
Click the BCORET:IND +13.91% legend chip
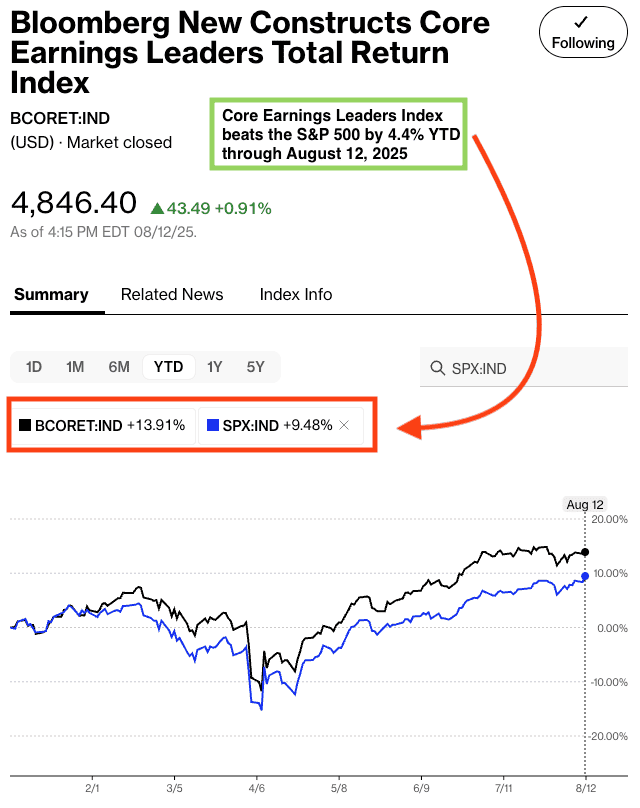pyautogui.click(x=103, y=425)
